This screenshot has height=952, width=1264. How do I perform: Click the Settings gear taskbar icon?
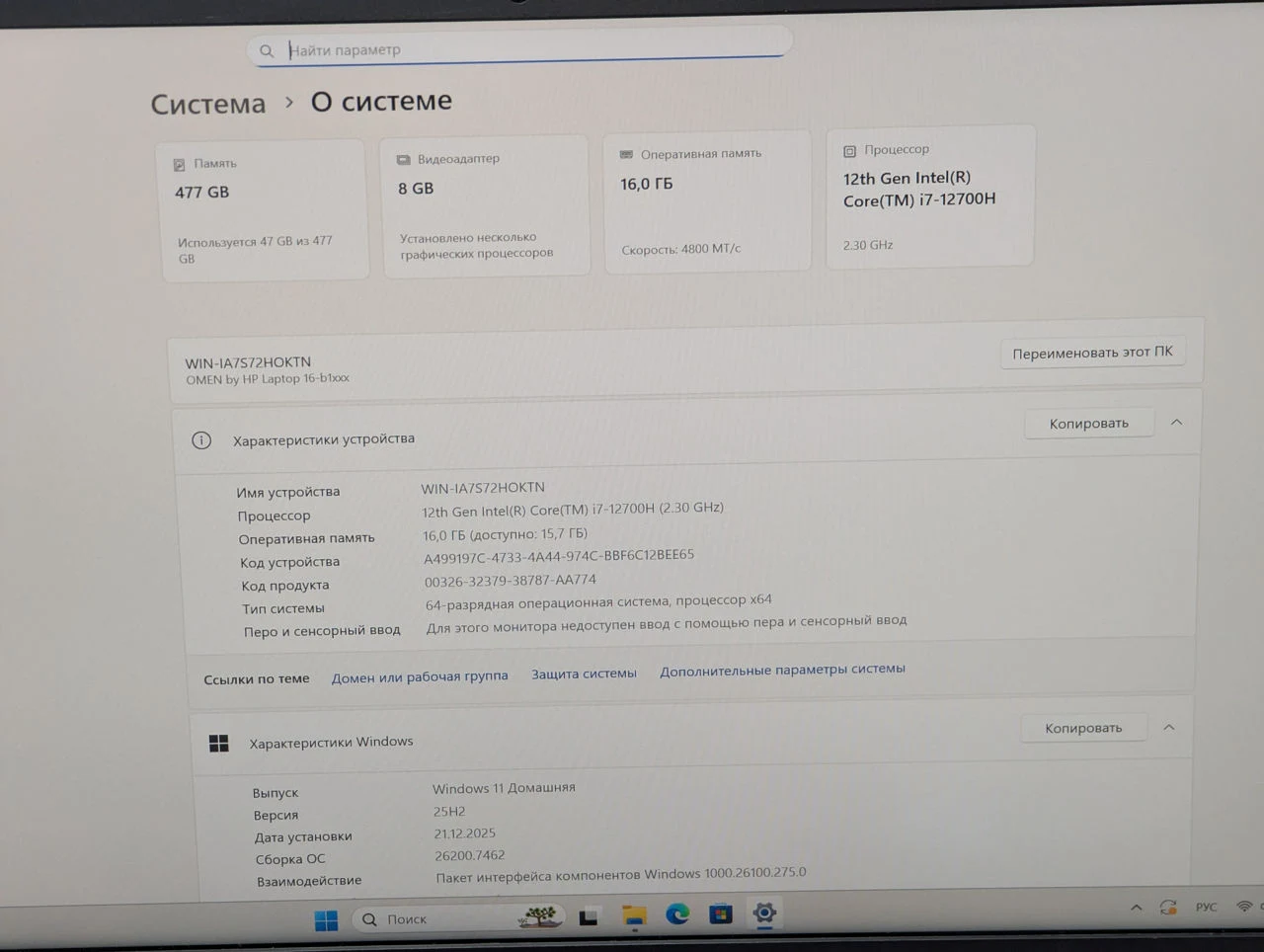(764, 912)
